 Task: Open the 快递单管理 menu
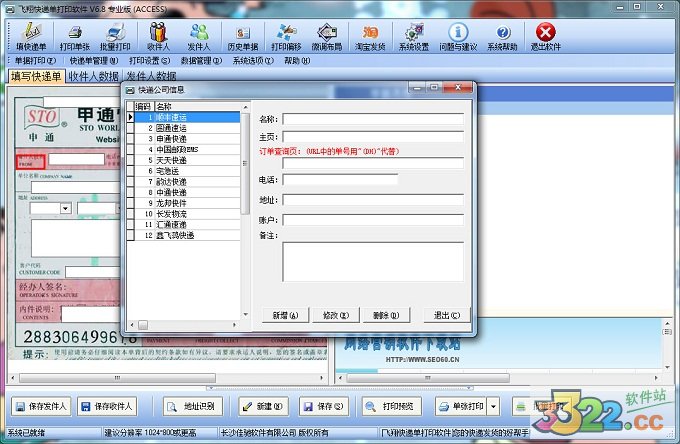94,61
